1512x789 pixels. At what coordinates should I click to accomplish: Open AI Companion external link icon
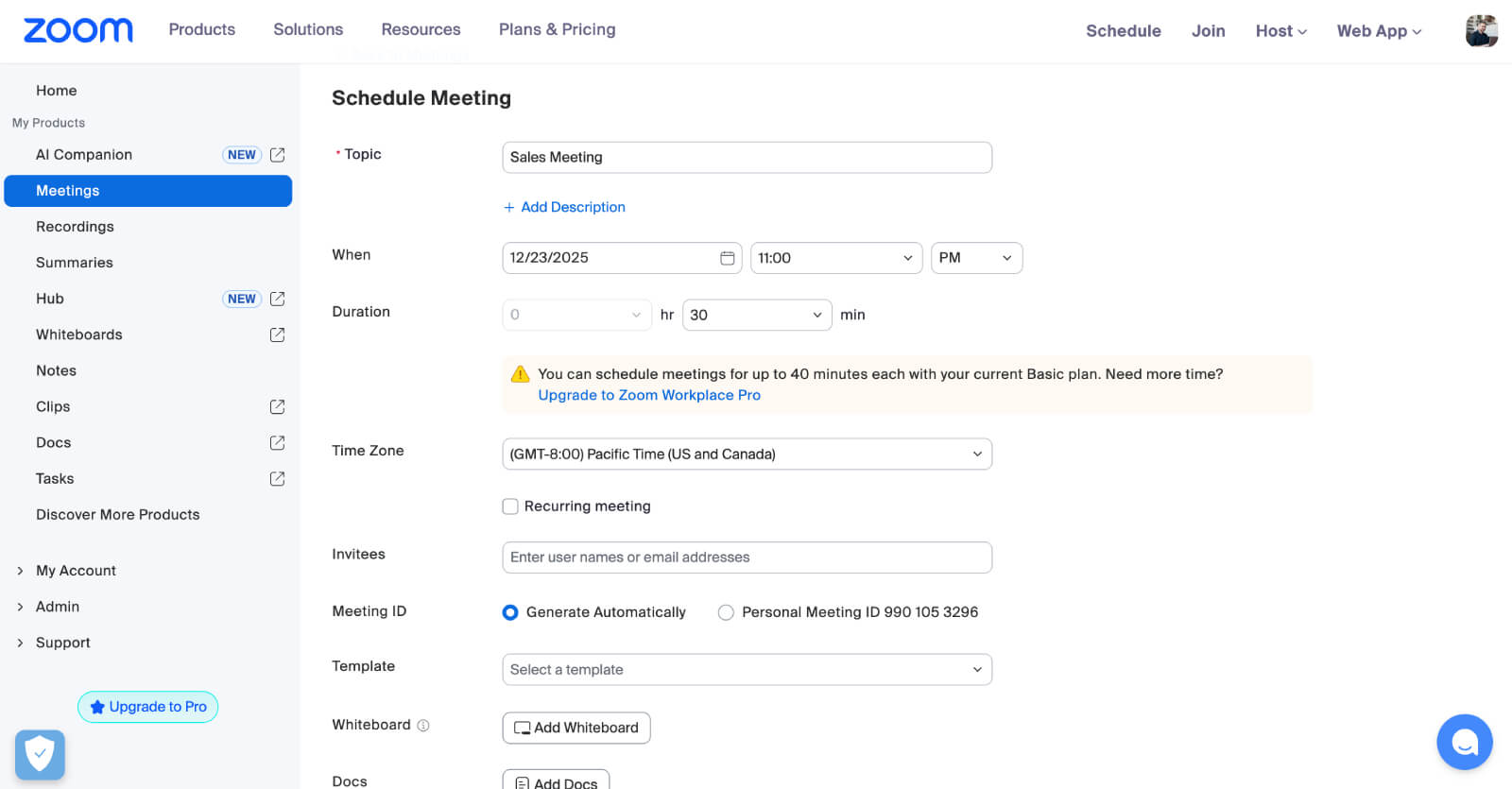(x=277, y=155)
